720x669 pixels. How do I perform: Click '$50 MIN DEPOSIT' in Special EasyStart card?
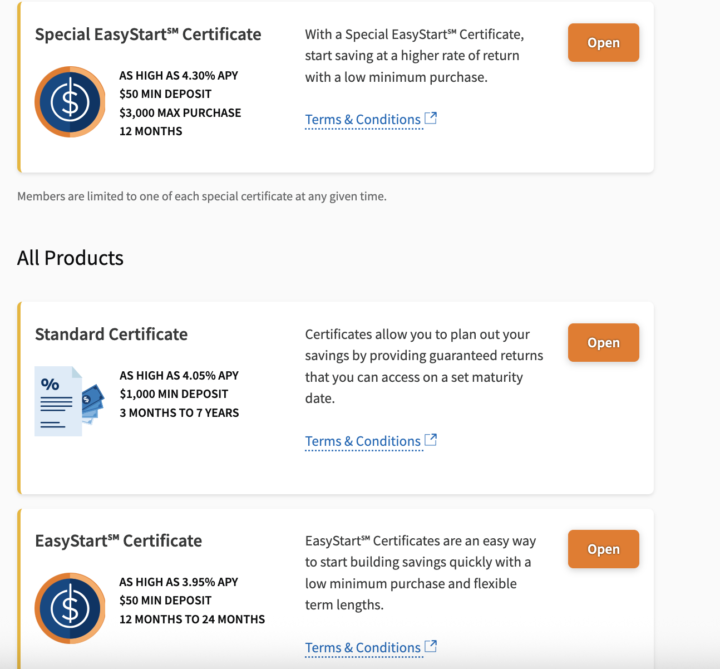tap(165, 94)
